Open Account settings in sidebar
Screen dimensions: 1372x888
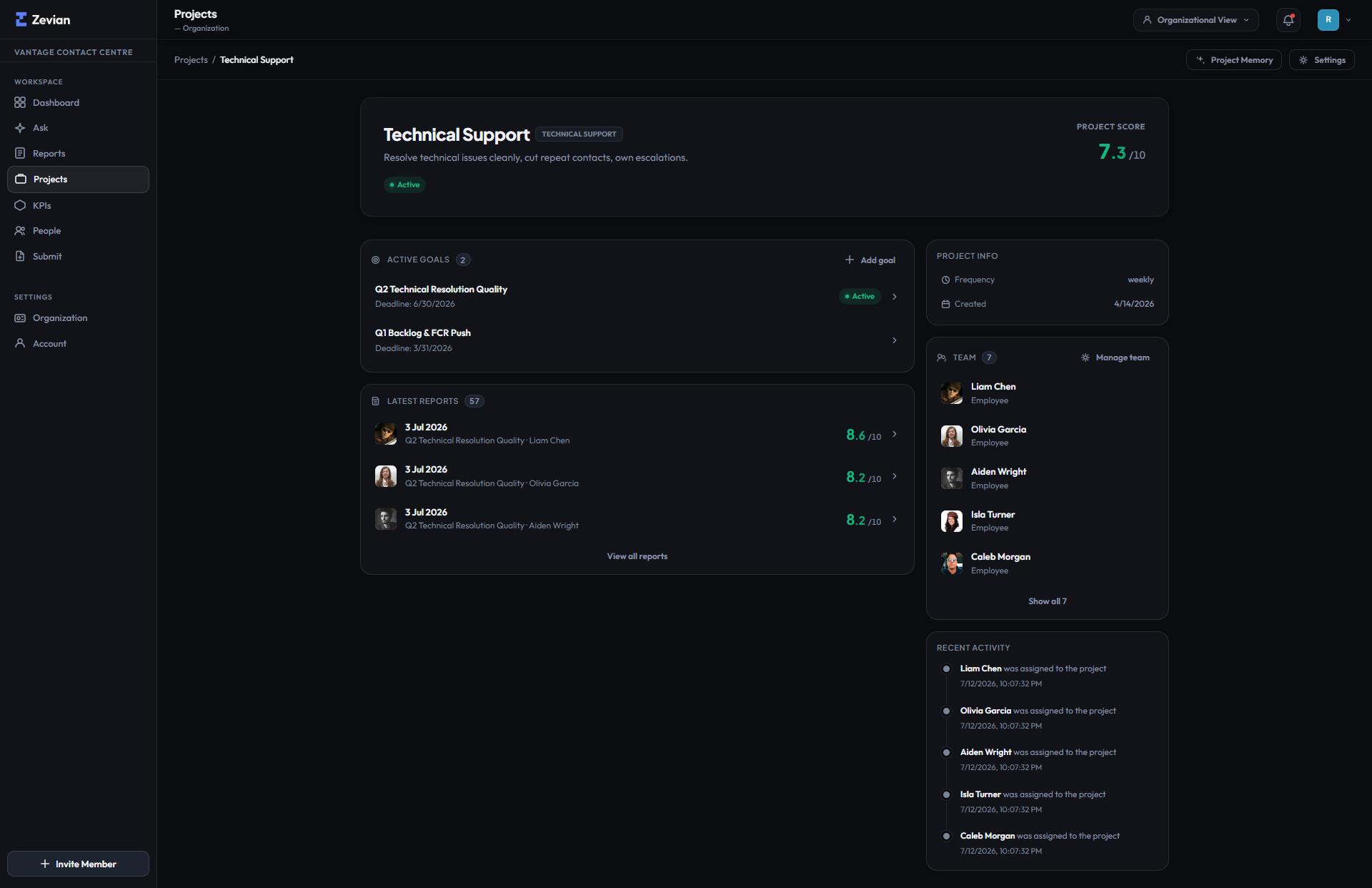point(78,343)
